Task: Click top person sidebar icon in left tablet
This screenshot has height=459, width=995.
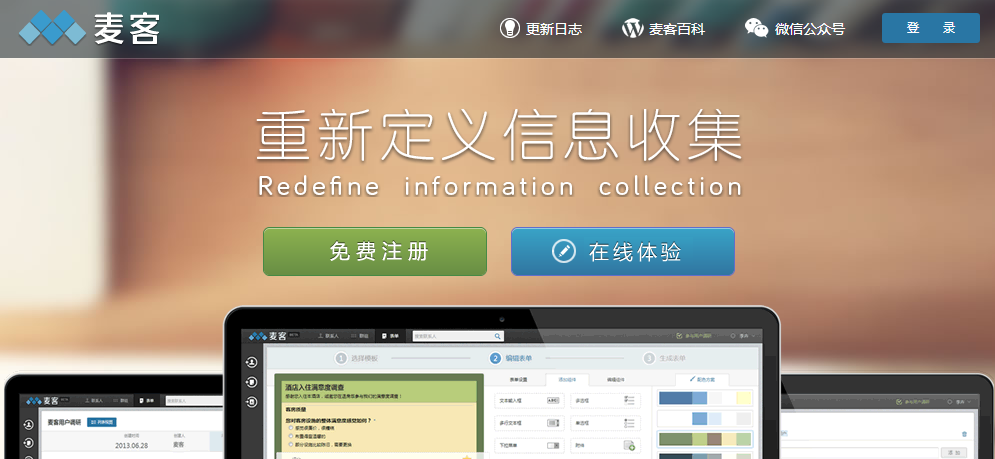Action: tap(29, 425)
